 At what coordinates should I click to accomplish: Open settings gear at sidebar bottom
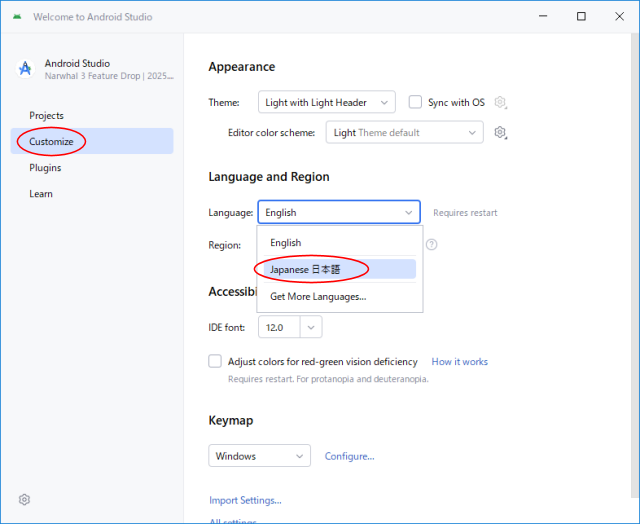(x=24, y=500)
